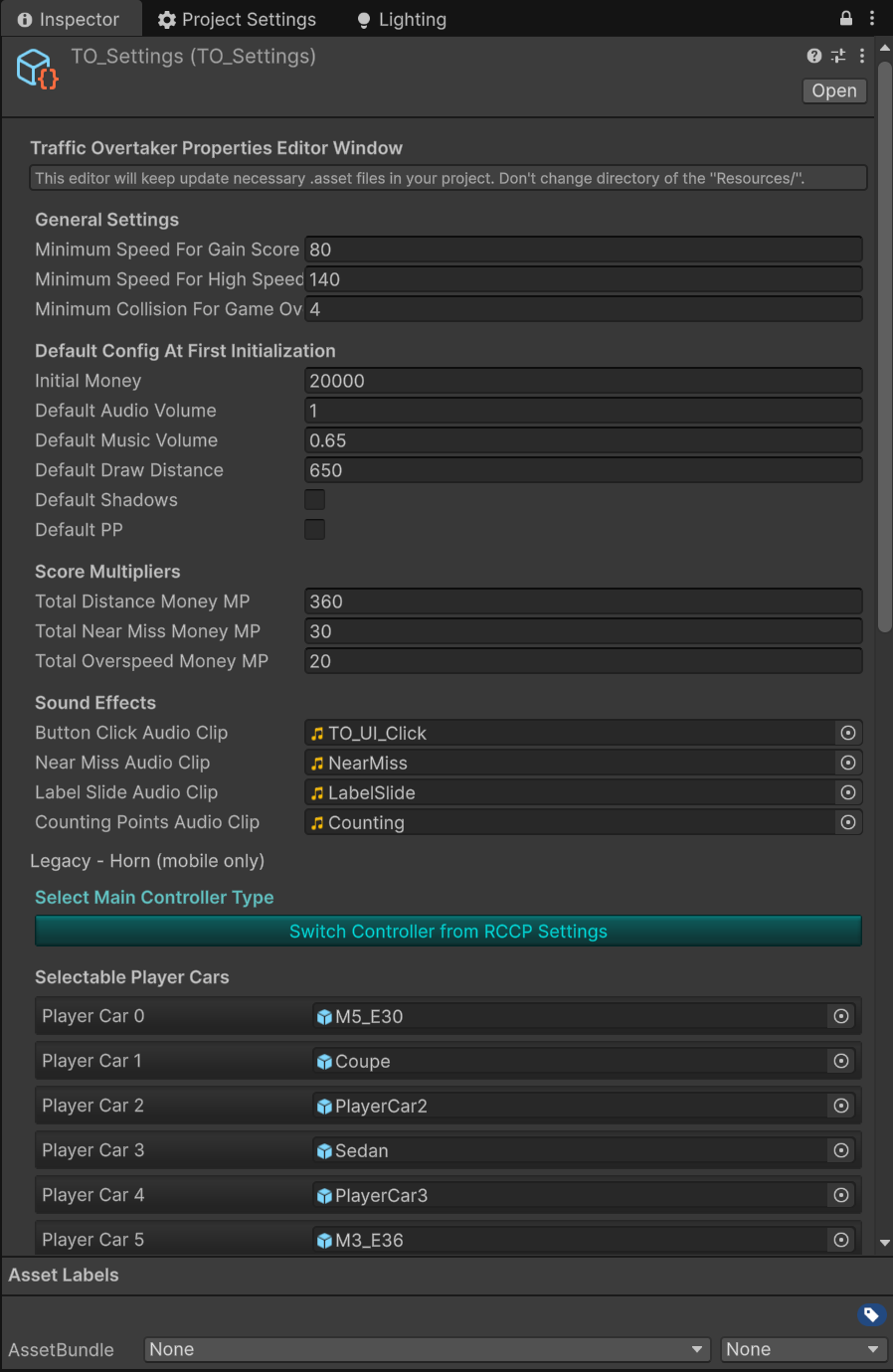893x1372 pixels.
Task: Click the TO_Settings scriptable object icon
Action: (38, 69)
